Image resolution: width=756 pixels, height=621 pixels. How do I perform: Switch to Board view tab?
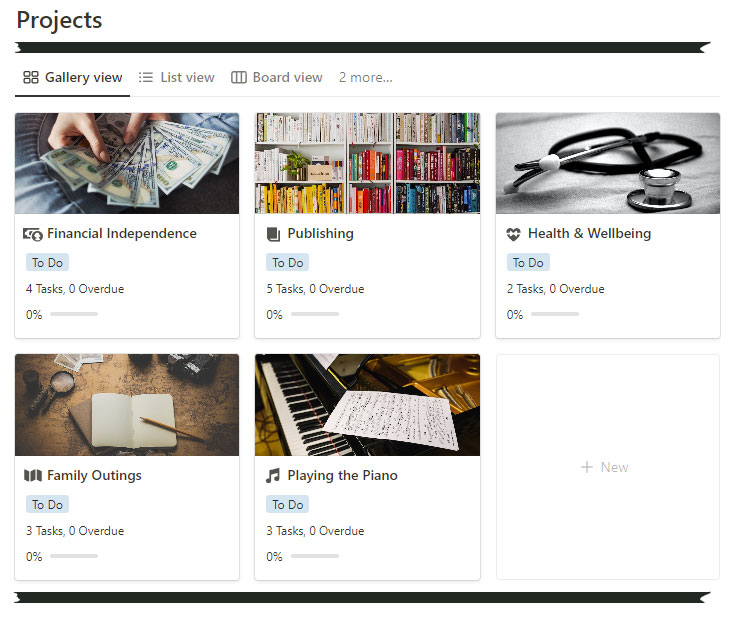tap(277, 78)
